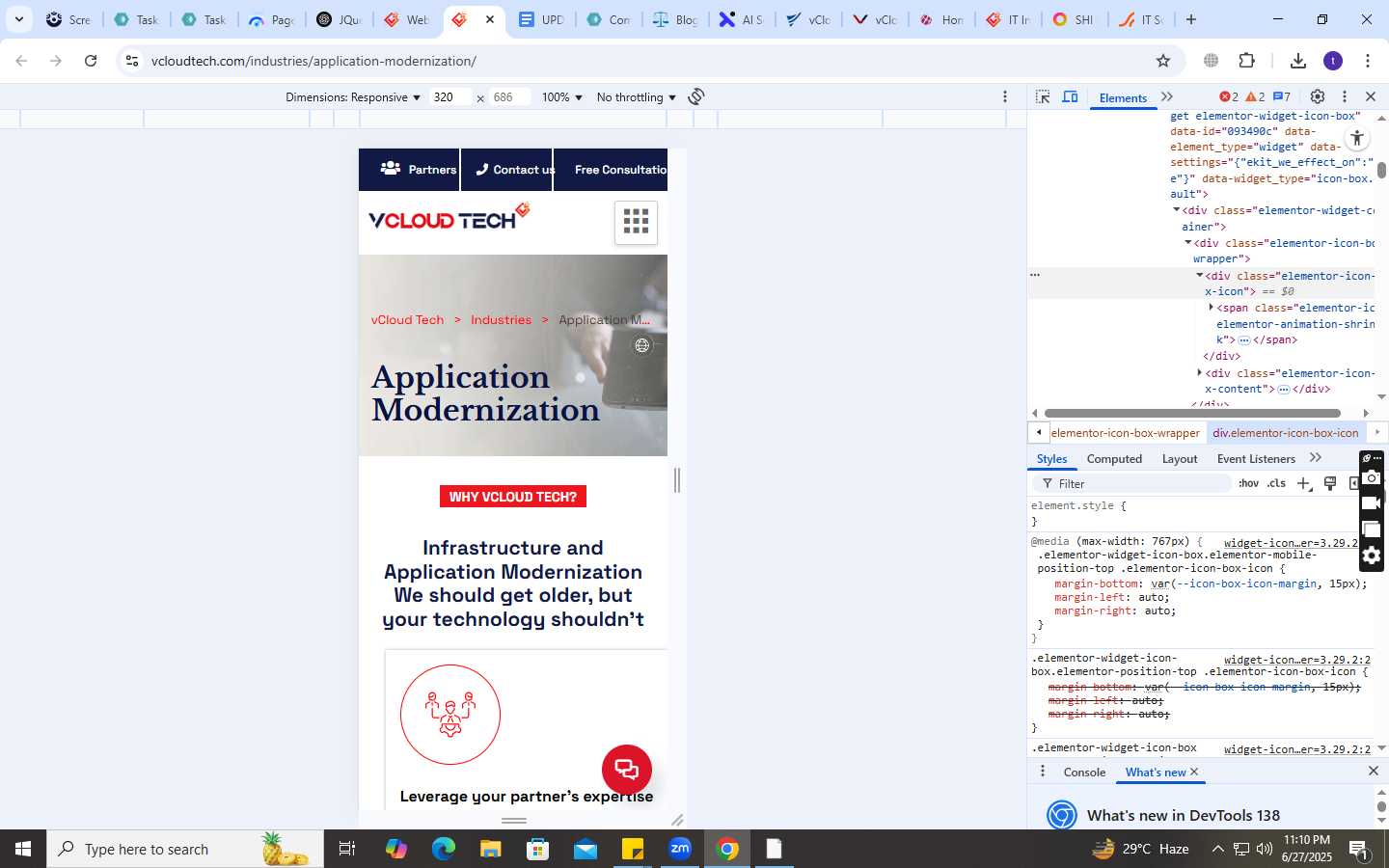
Task: Select elementor-icon-box-wrapper breadcrumb
Action: (x=1126, y=433)
